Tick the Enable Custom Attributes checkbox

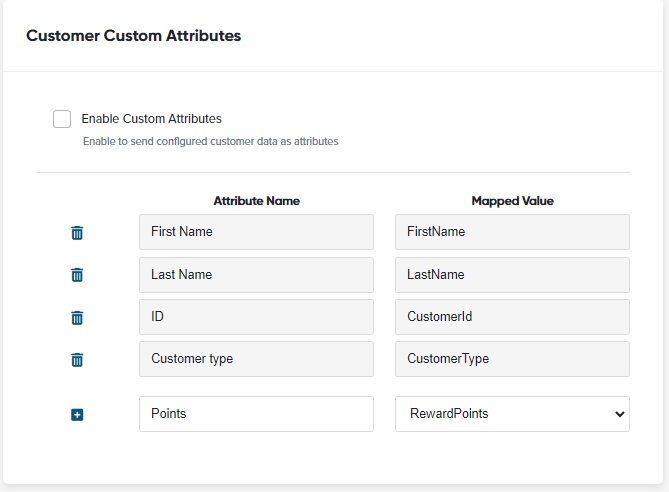(x=62, y=119)
